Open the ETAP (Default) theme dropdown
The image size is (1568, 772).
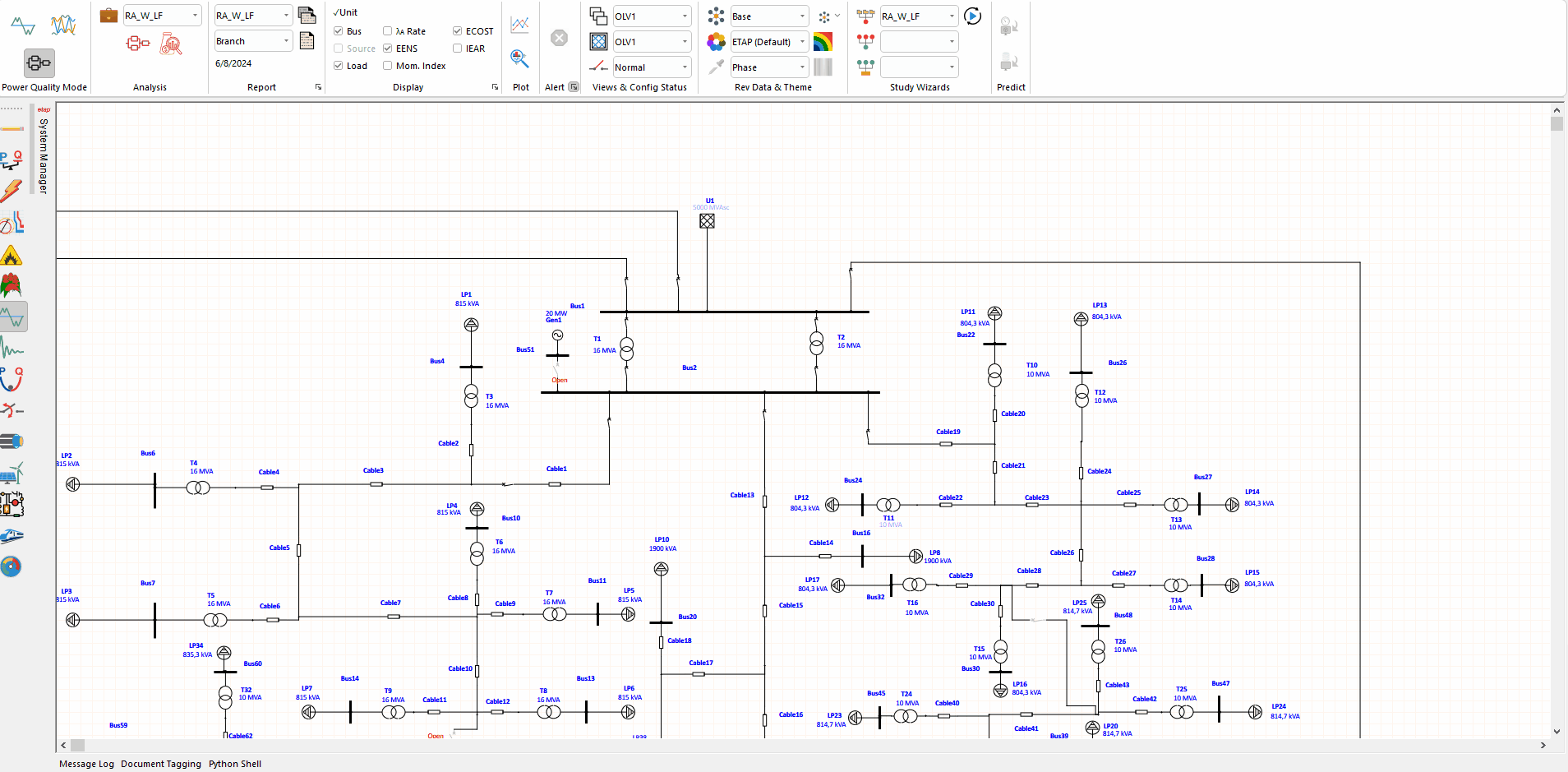tap(802, 41)
